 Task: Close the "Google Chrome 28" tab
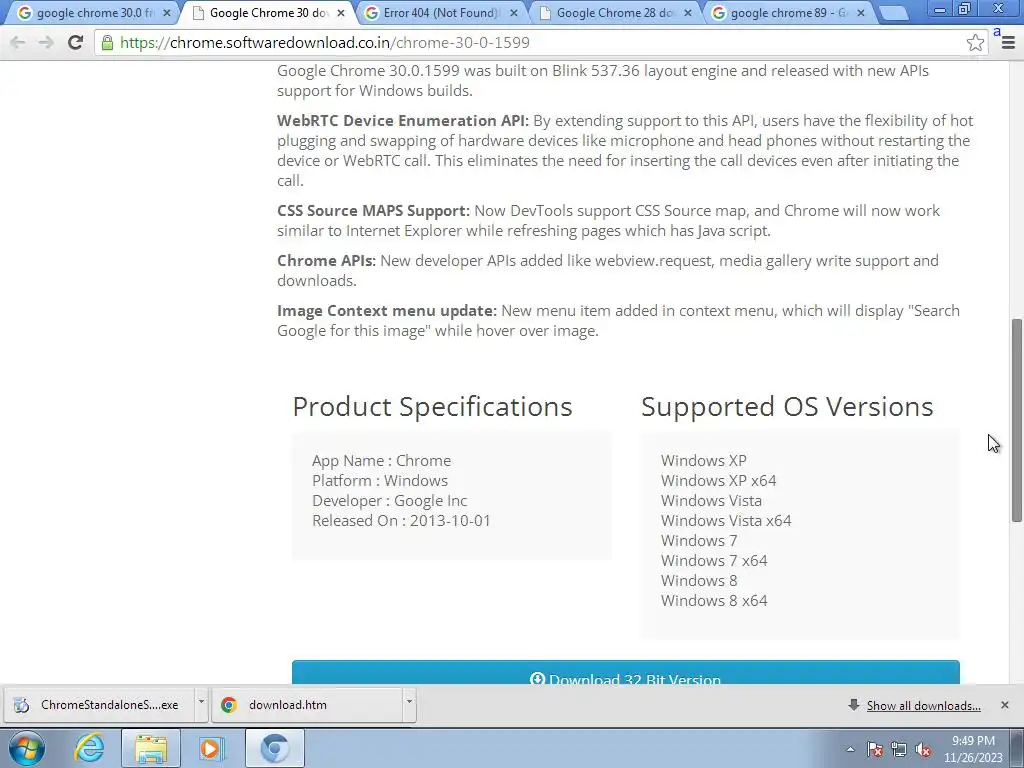click(687, 12)
